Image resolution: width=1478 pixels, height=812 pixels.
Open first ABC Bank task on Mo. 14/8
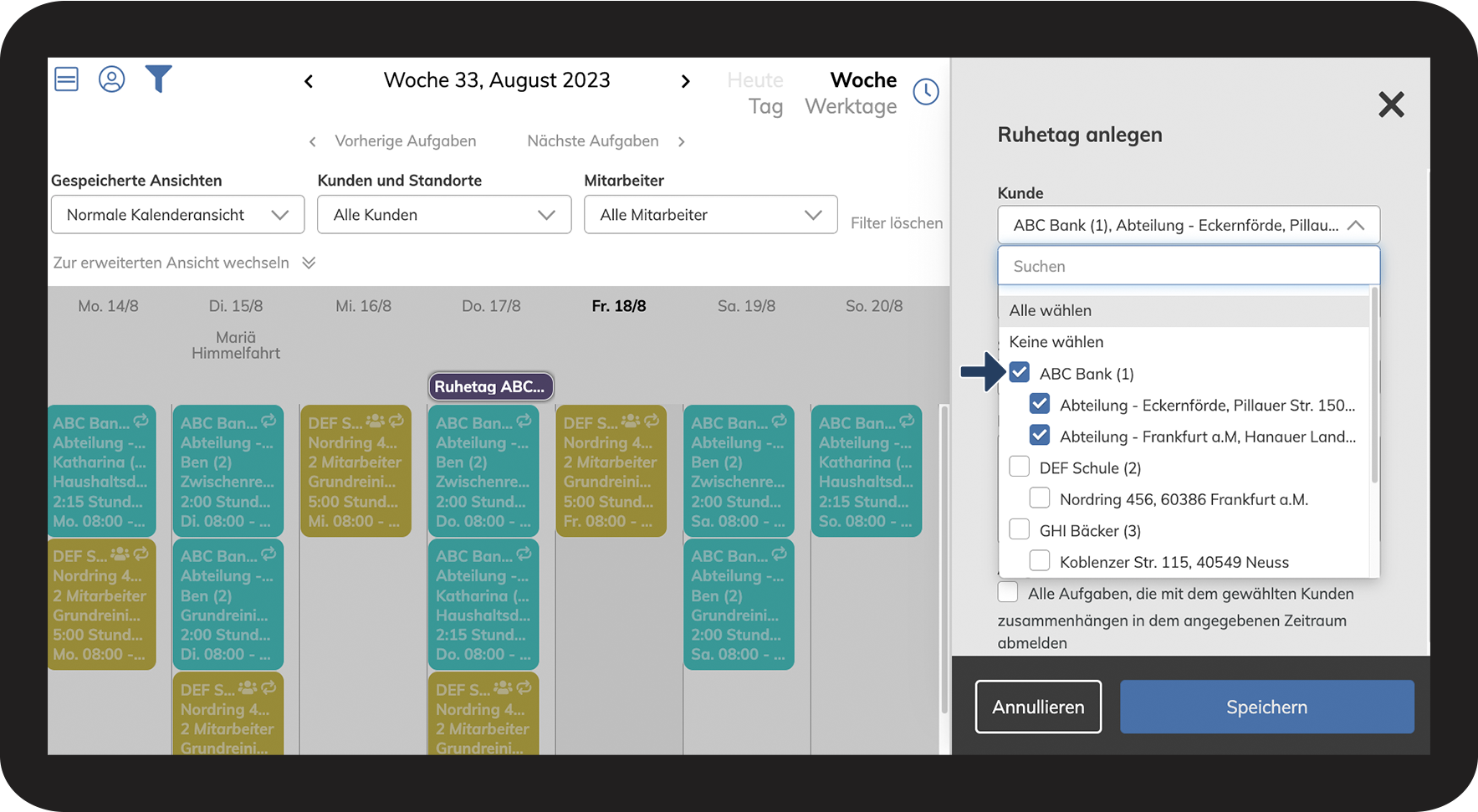tap(102, 471)
